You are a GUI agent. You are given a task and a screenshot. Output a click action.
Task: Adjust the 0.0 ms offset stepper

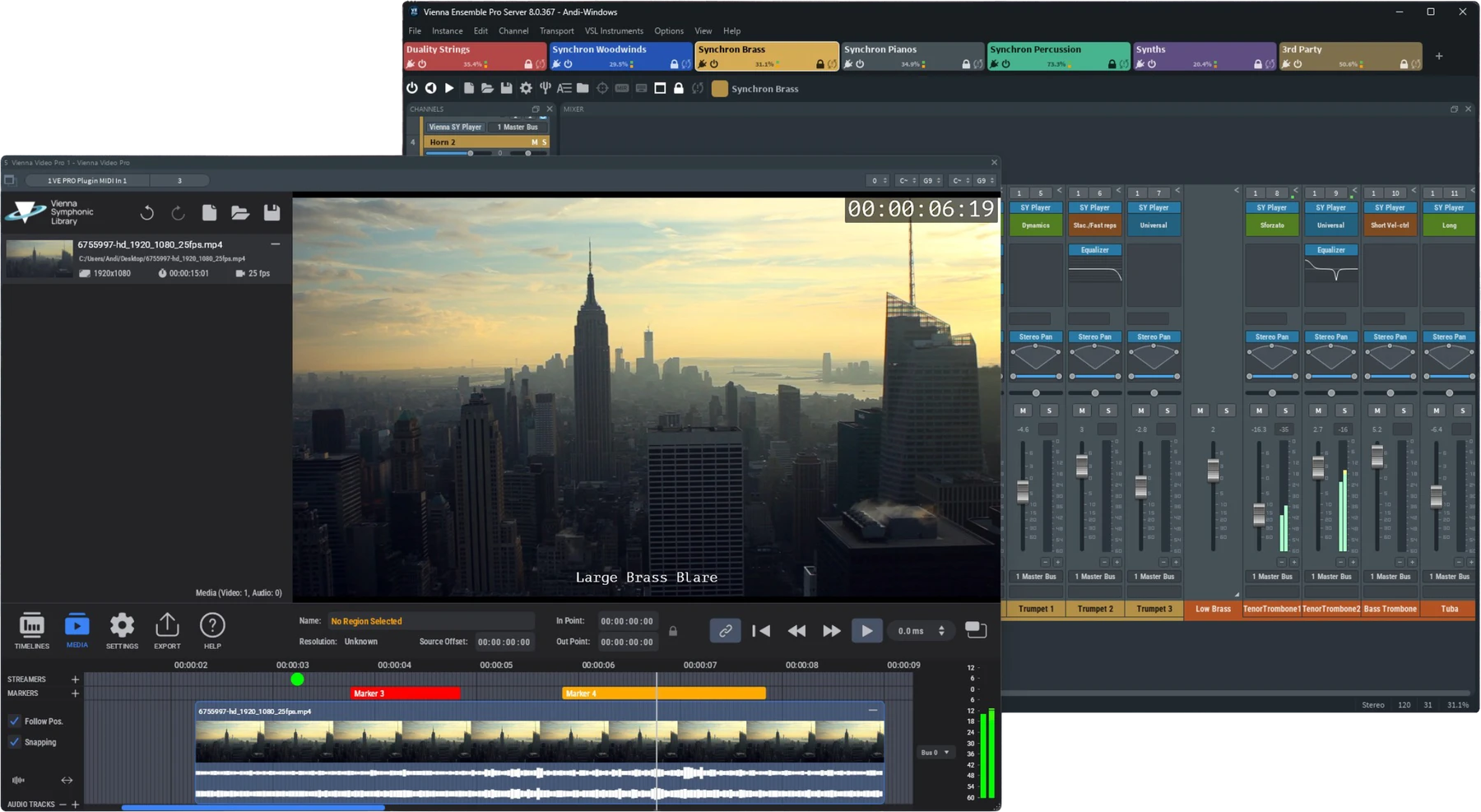point(941,631)
